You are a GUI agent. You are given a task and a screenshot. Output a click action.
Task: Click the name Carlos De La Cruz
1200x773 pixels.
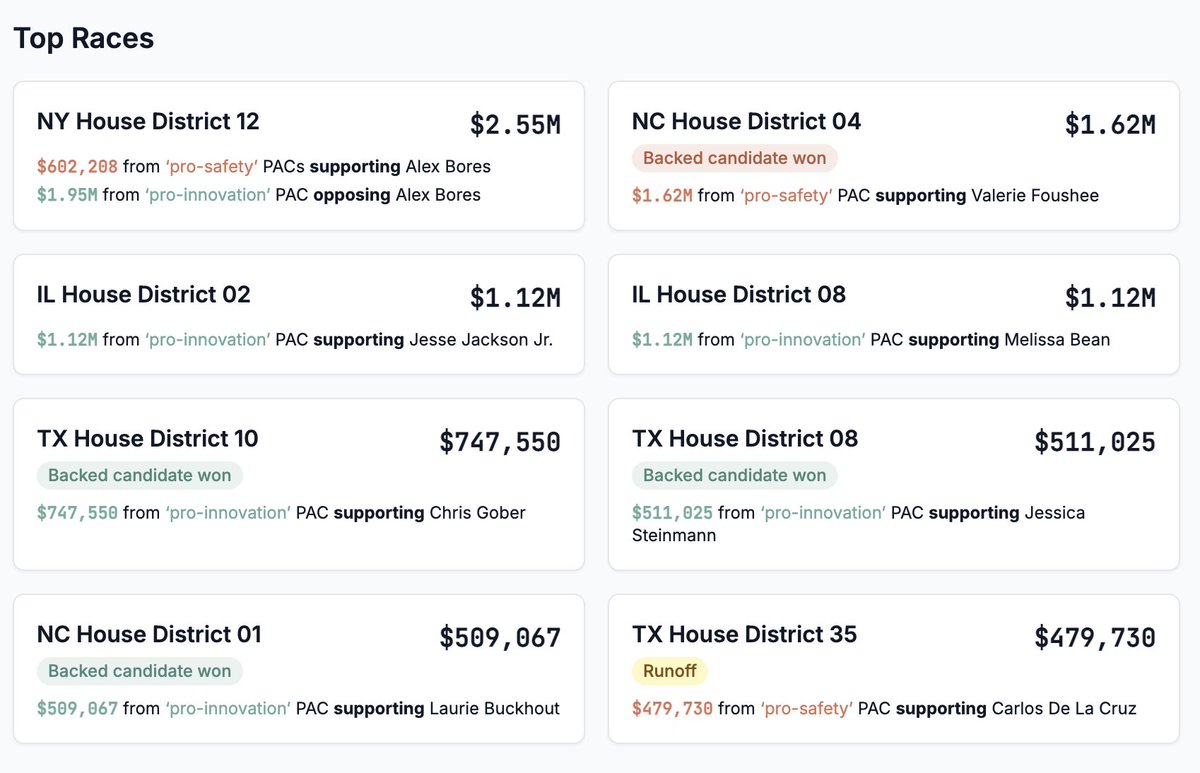1064,709
